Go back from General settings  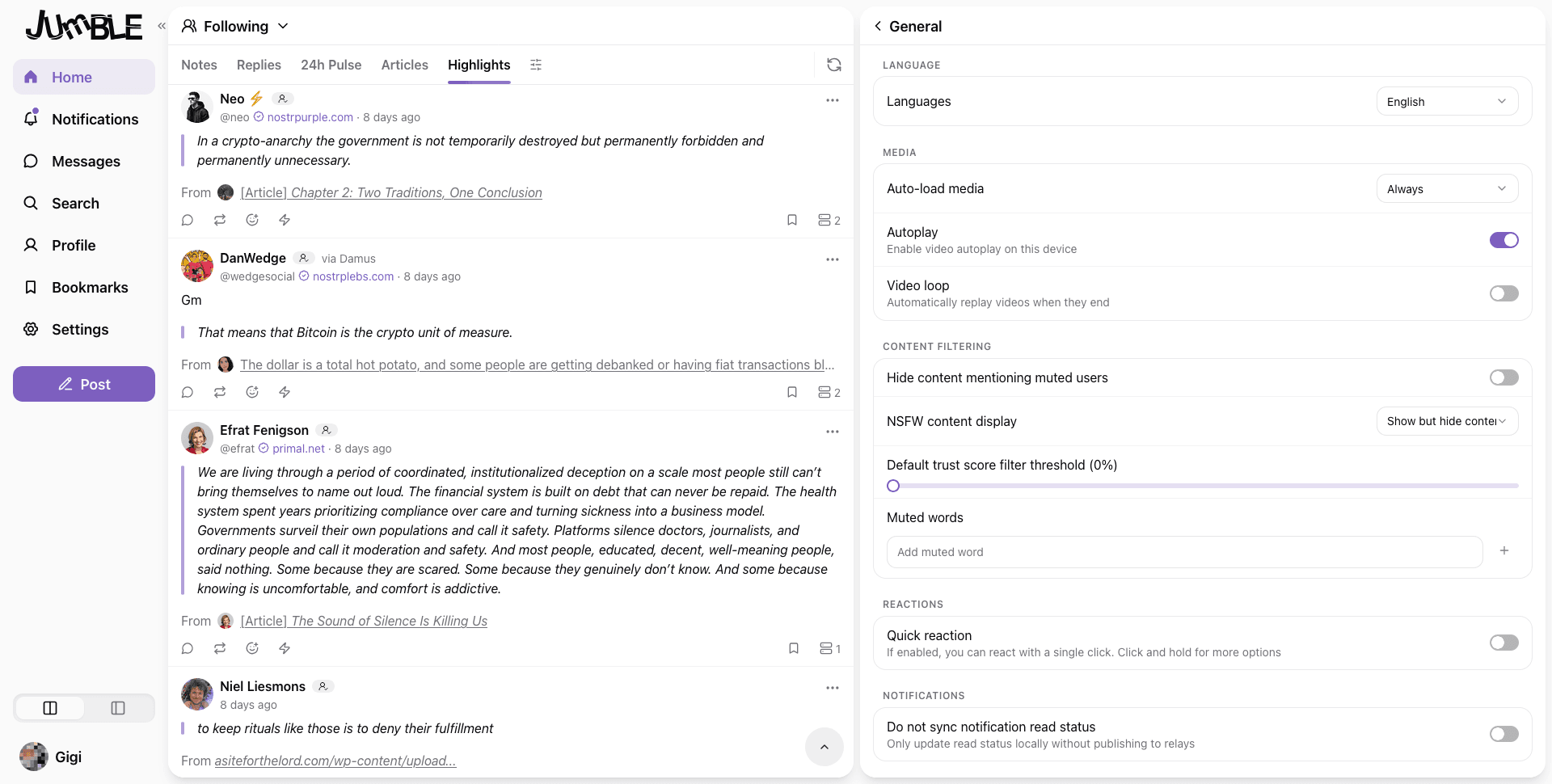click(x=878, y=26)
